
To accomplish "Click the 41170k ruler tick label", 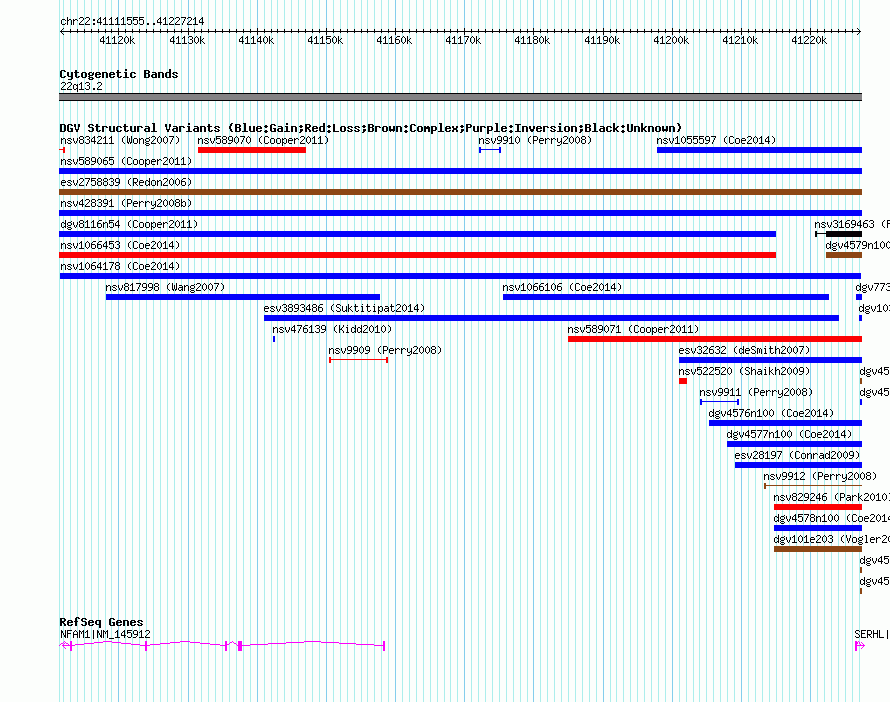I will click(x=463, y=40).
